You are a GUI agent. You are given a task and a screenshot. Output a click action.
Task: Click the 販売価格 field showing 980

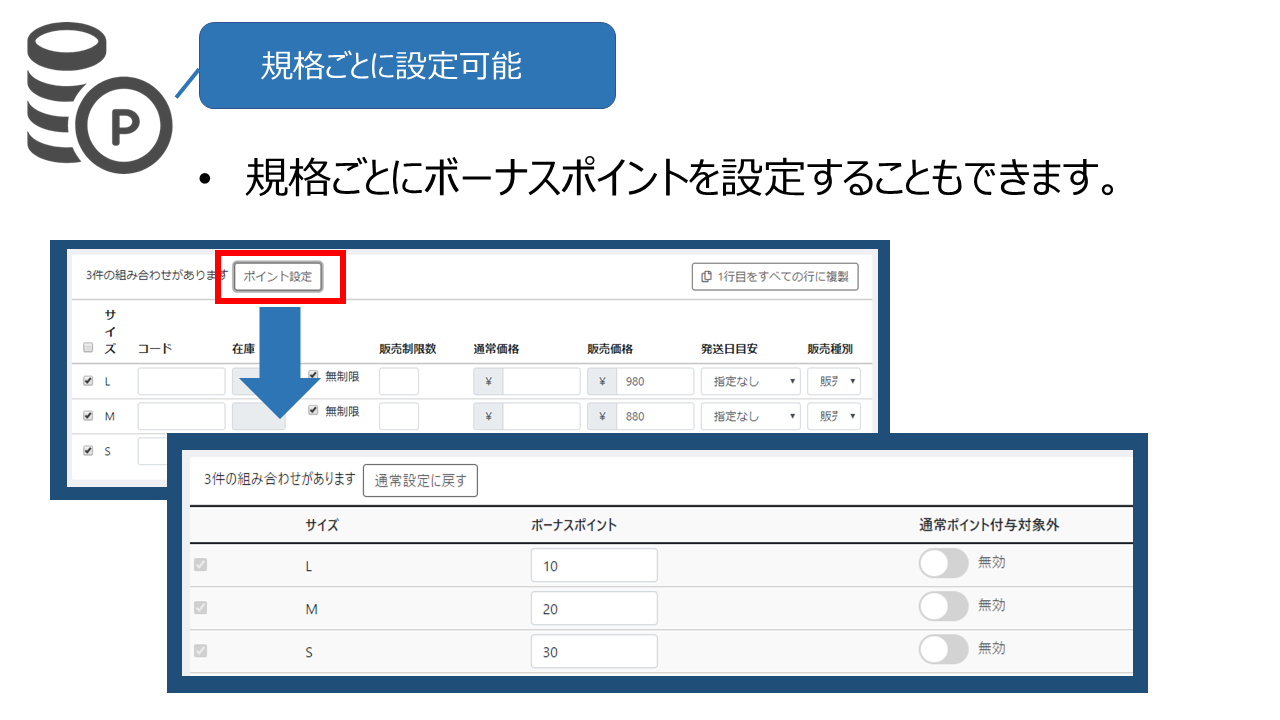tap(654, 381)
